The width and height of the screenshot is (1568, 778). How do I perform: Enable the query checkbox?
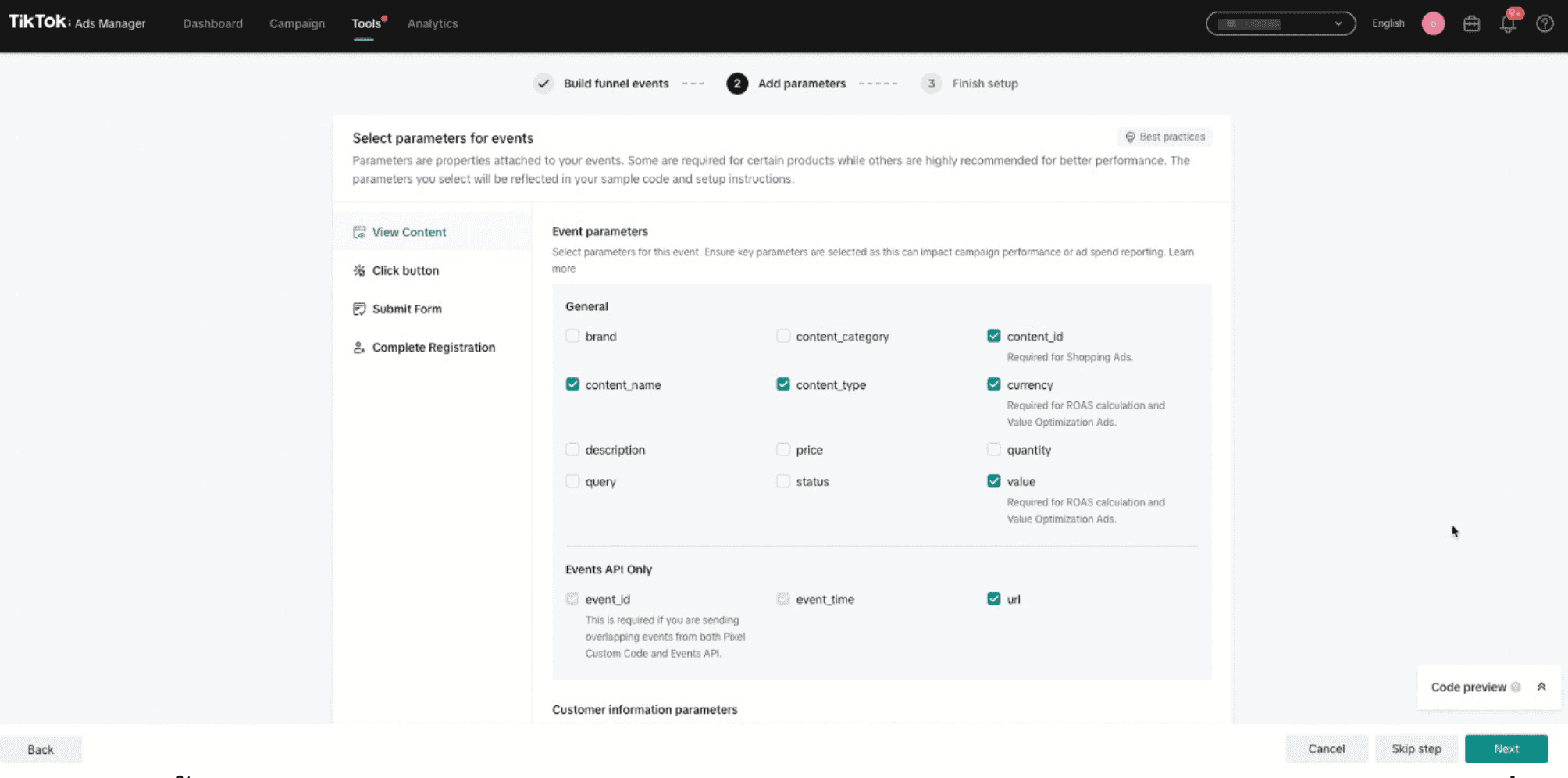(572, 481)
